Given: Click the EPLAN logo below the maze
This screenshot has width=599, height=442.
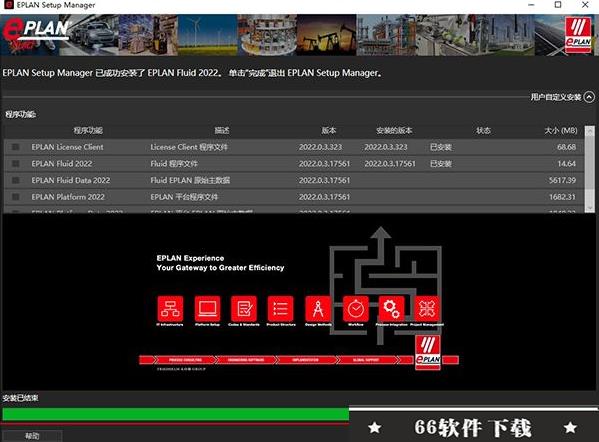Looking at the screenshot, I should tap(428, 353).
